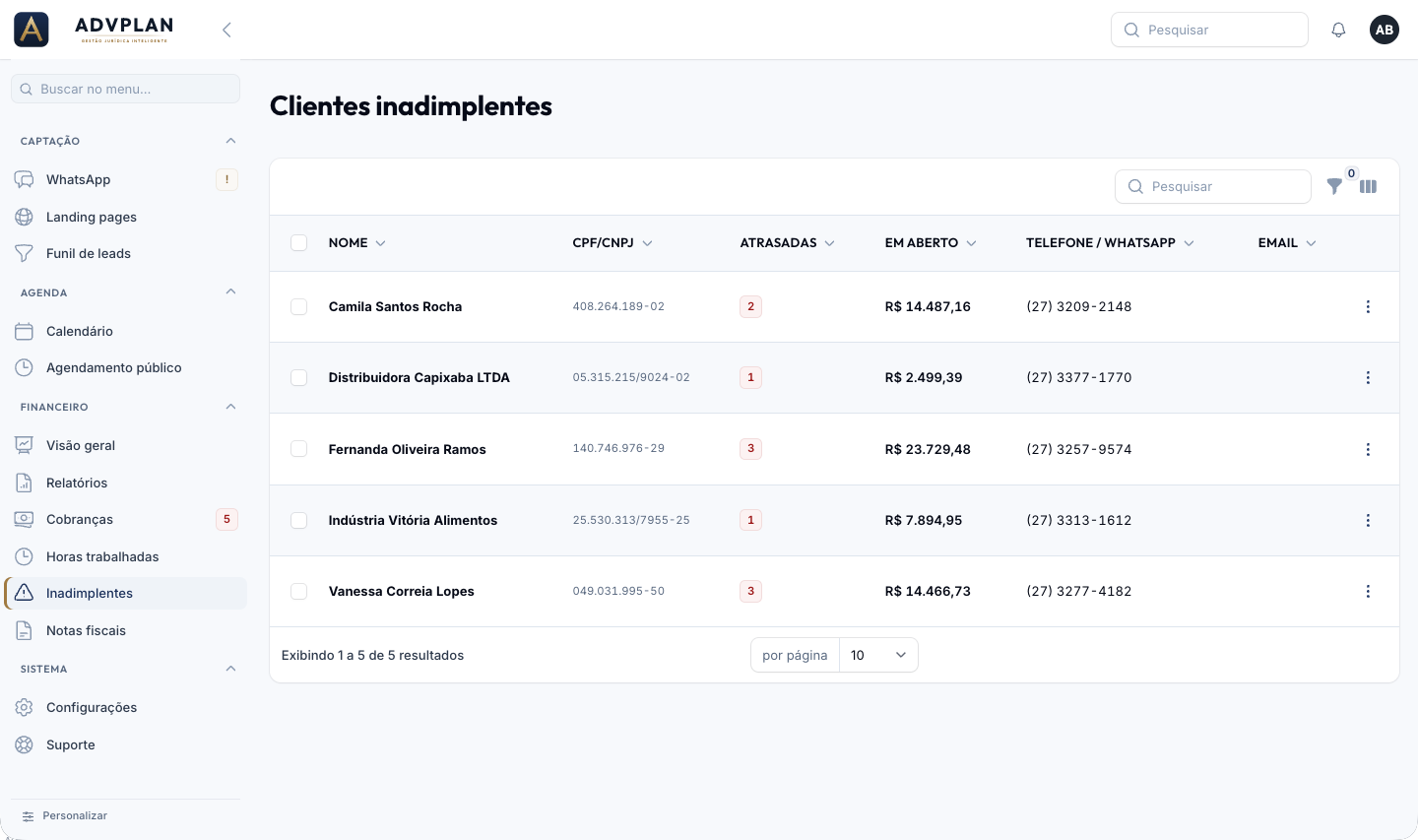
Task: Open the Atrasadas column sort menu
Action: tap(830, 243)
